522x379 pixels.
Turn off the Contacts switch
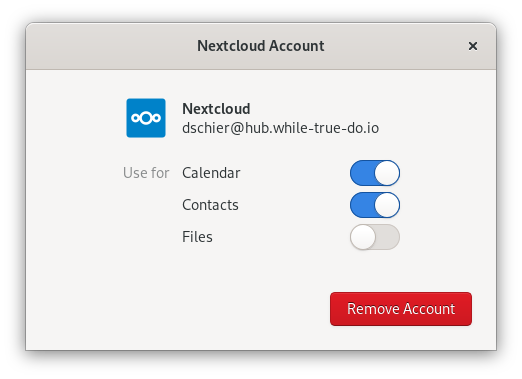click(x=375, y=205)
